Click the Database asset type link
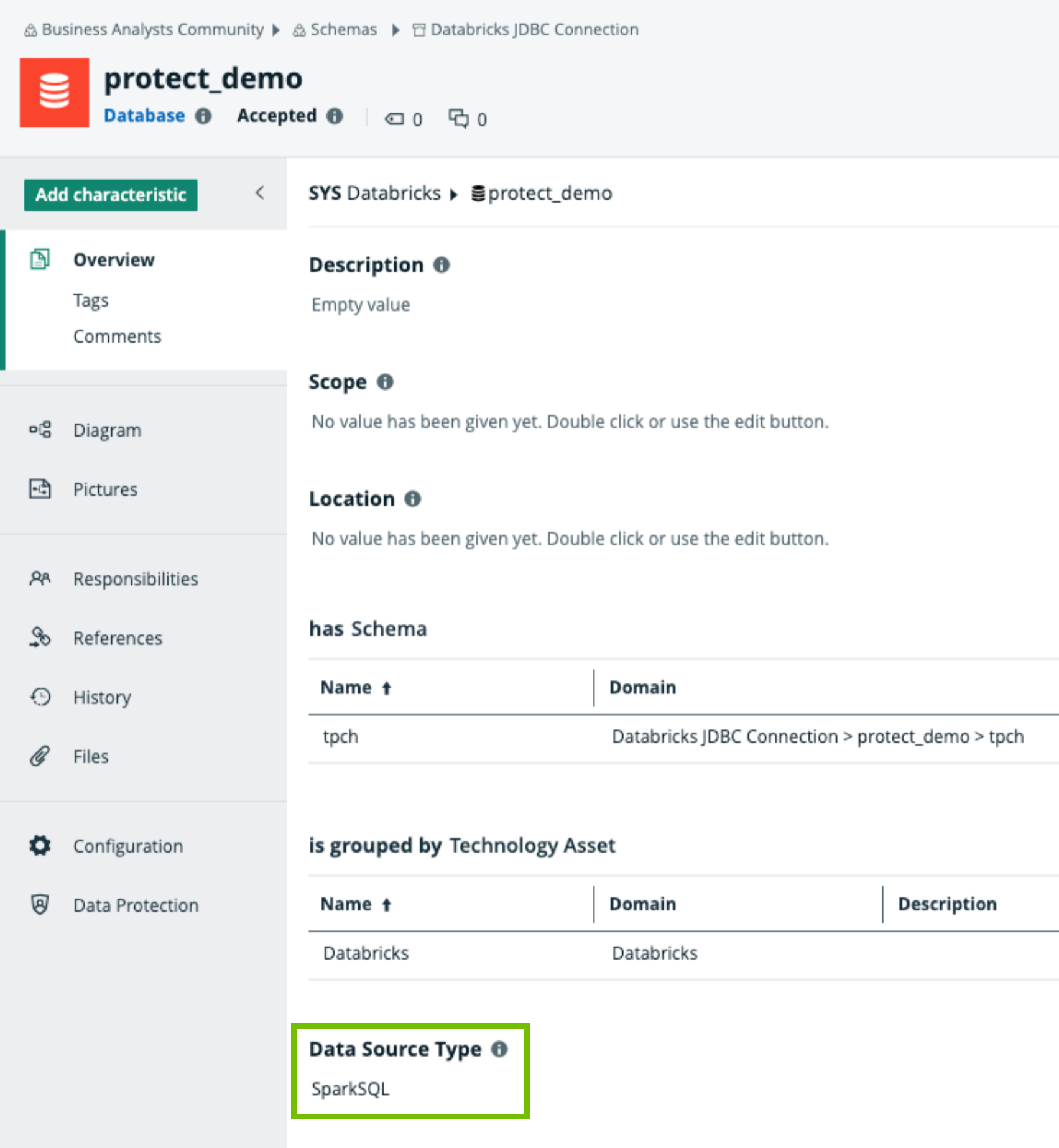The height and width of the screenshot is (1148, 1059). pos(144,116)
